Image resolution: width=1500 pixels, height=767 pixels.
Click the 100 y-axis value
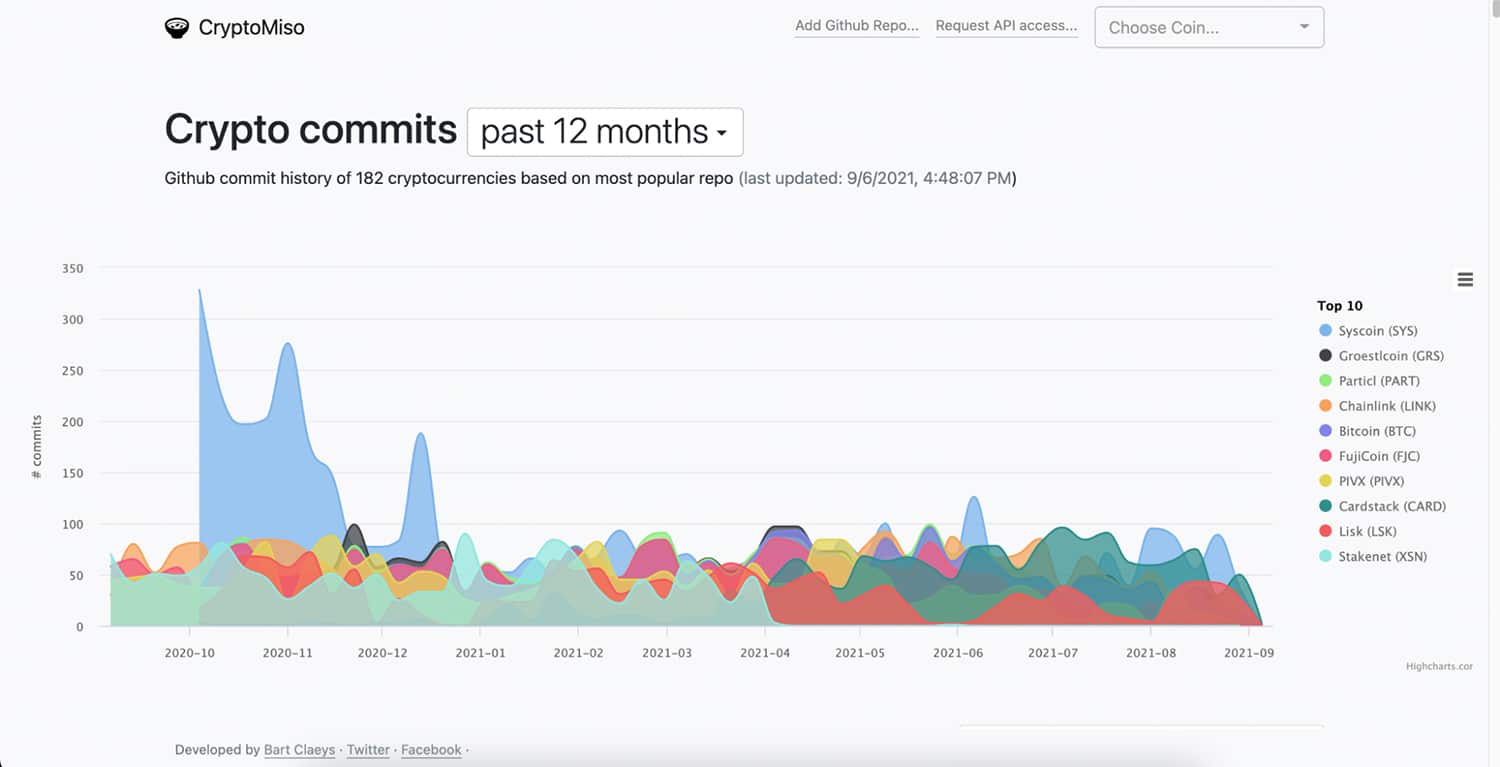click(x=72, y=524)
